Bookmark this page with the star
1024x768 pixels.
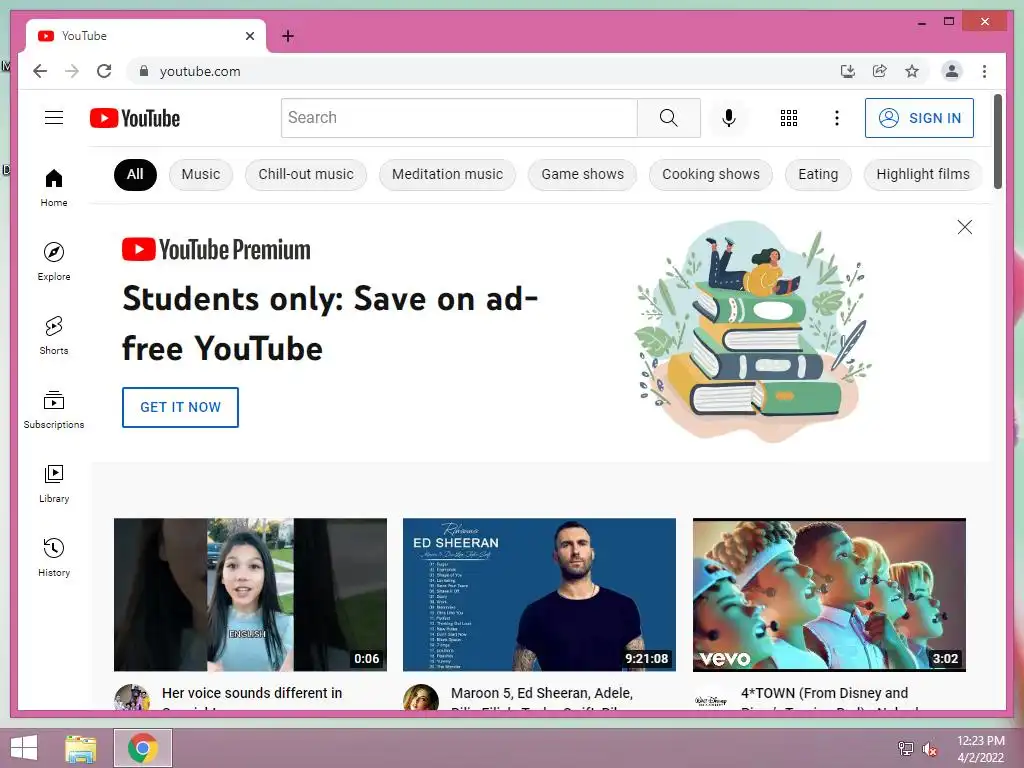pos(912,71)
